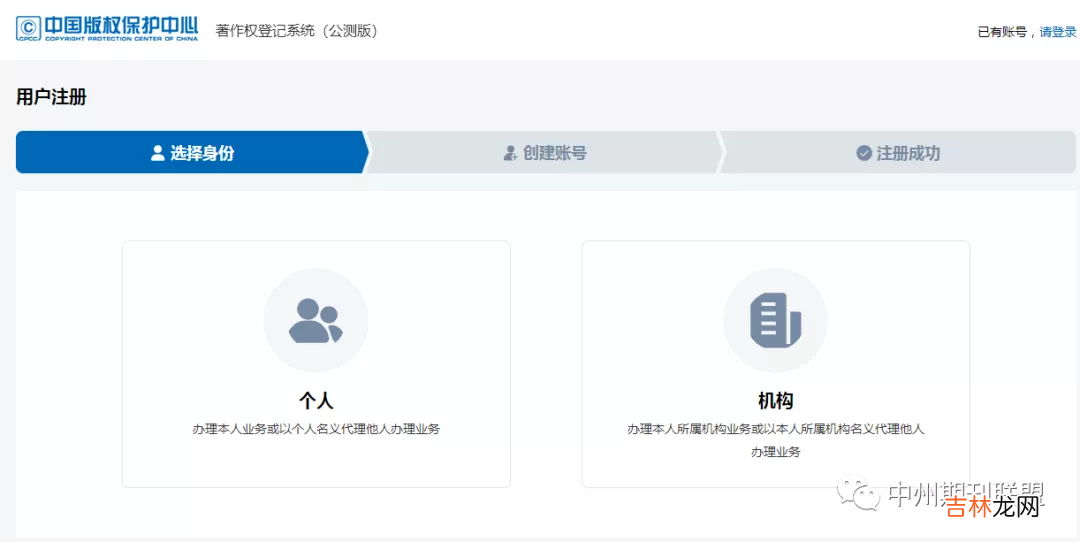
Task: Choose the 机构 identity heading
Action: pyautogui.click(x=776, y=400)
